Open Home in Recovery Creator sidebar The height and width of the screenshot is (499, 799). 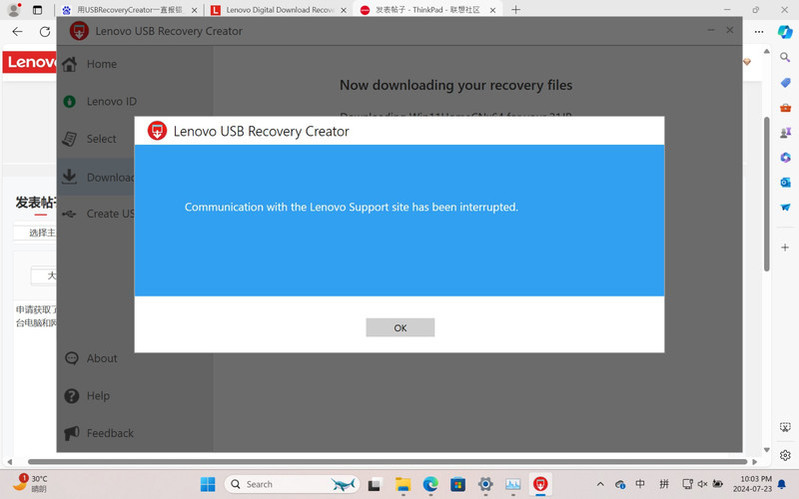(135, 64)
